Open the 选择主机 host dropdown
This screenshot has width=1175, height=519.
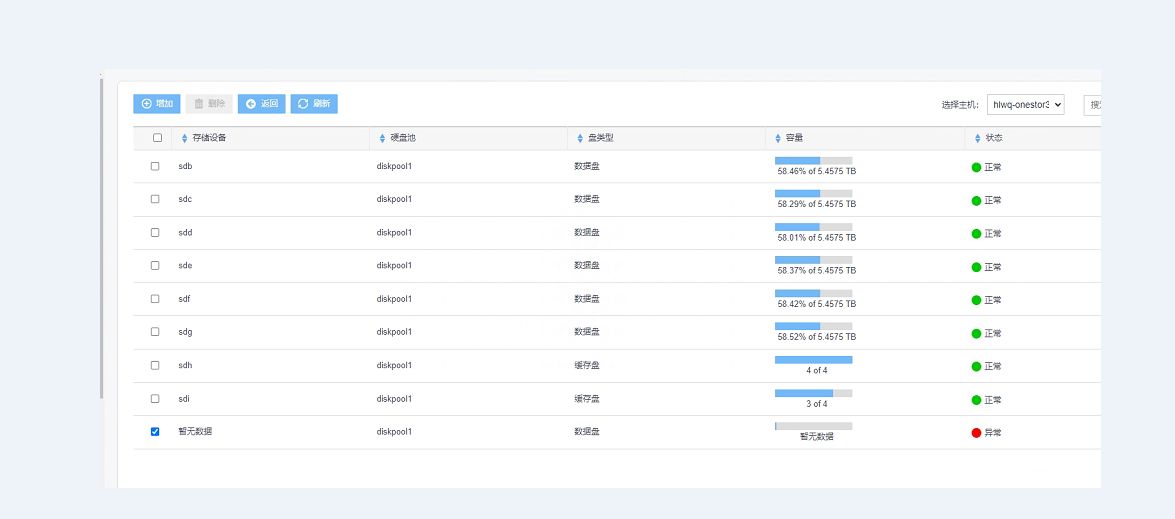(x=1025, y=105)
